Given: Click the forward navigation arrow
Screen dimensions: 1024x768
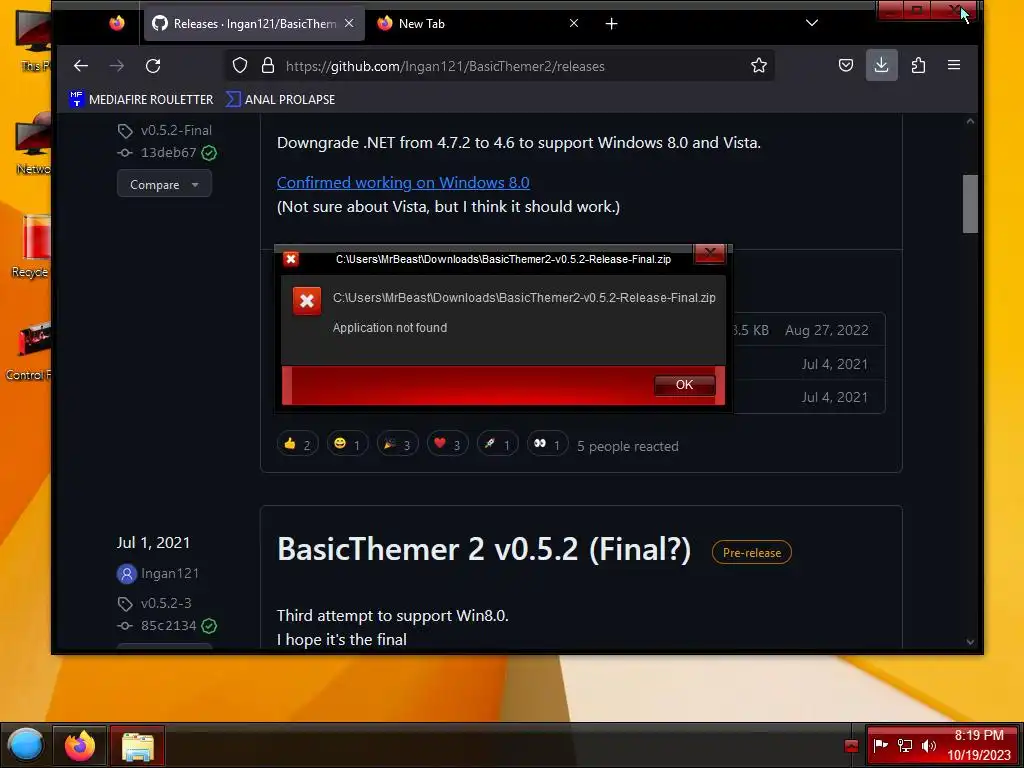Looking at the screenshot, I should [x=117, y=66].
